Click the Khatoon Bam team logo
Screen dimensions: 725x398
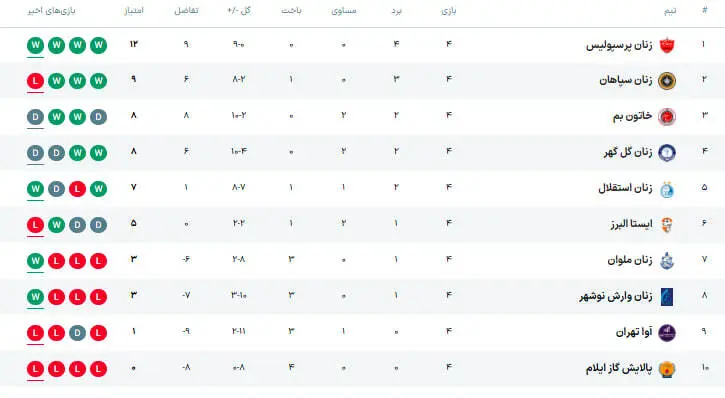(x=667, y=116)
